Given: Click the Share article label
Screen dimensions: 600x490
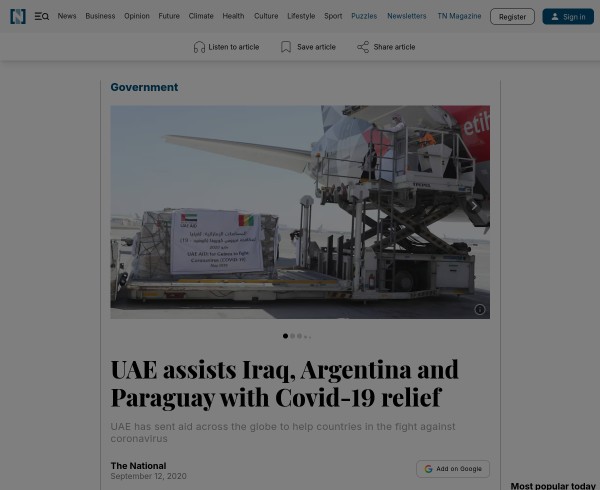Looking at the screenshot, I should pos(394,47).
